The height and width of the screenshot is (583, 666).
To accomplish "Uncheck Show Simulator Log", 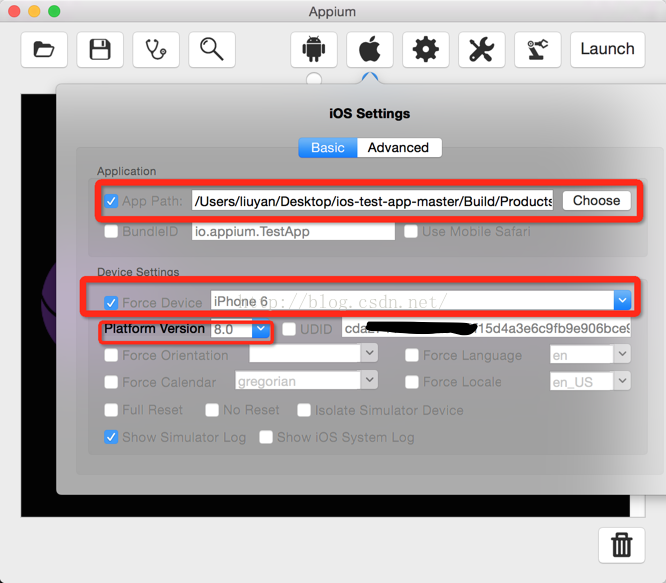I will pos(111,437).
